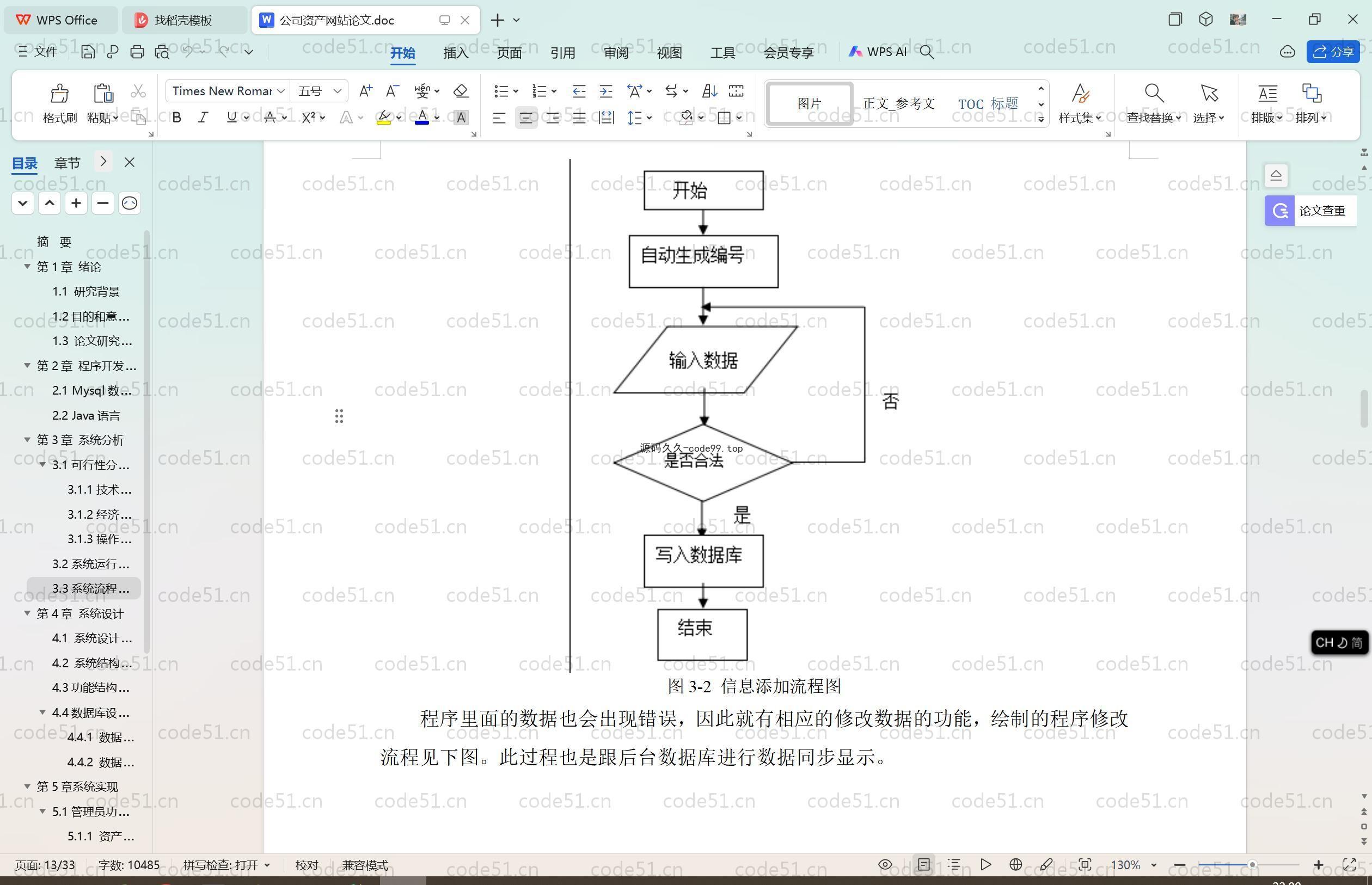
Task: Open the 文件 (File) menu
Action: (38, 52)
